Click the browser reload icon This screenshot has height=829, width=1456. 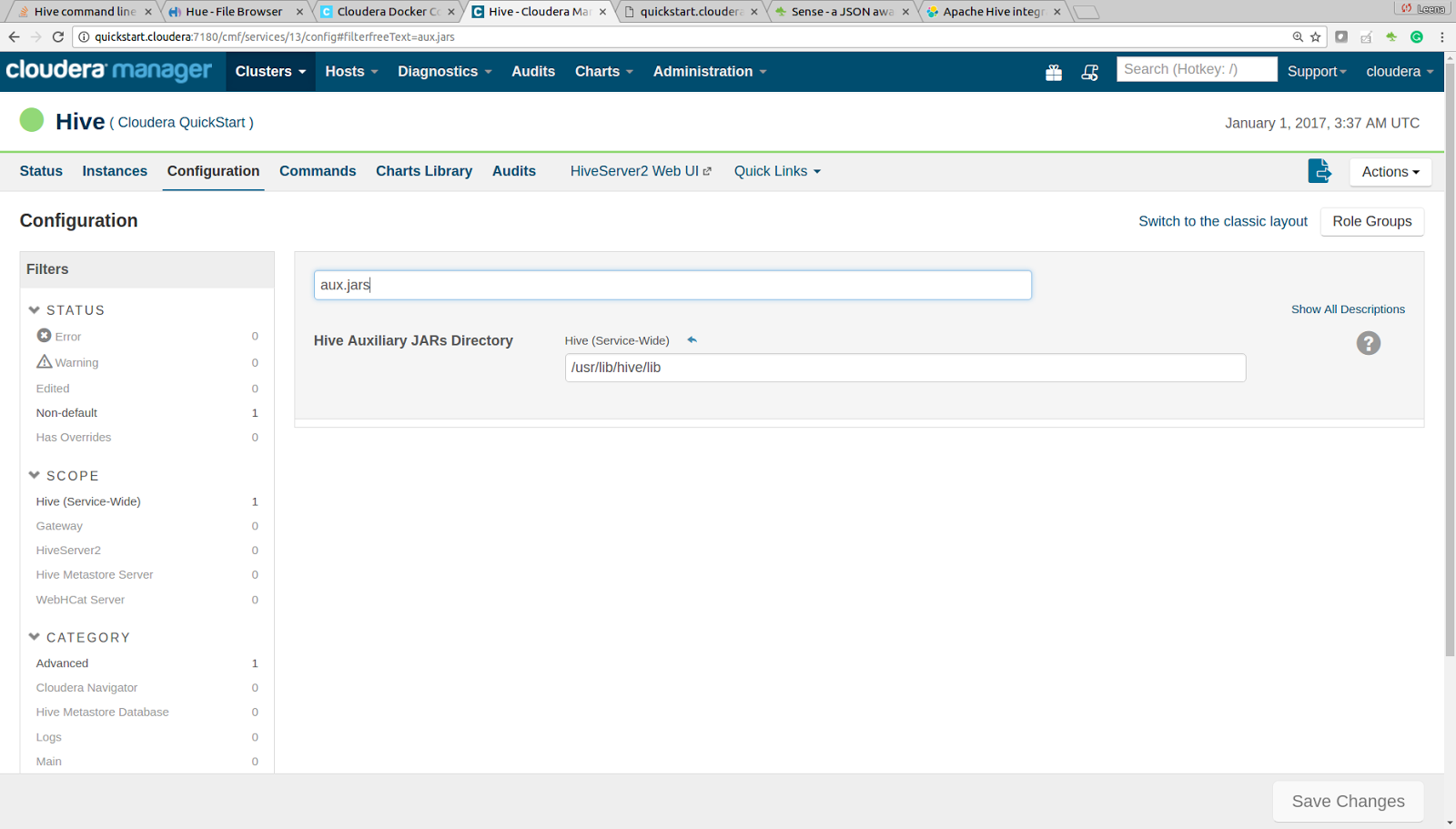point(58,36)
